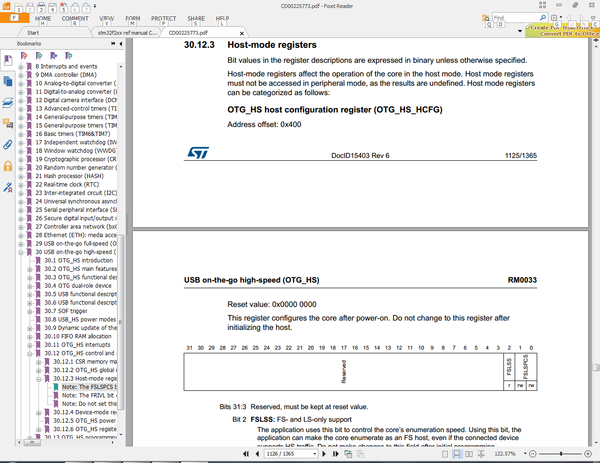The height and width of the screenshot is (463, 600).
Task: Open the orange FILE menu button
Action: [15, 18]
